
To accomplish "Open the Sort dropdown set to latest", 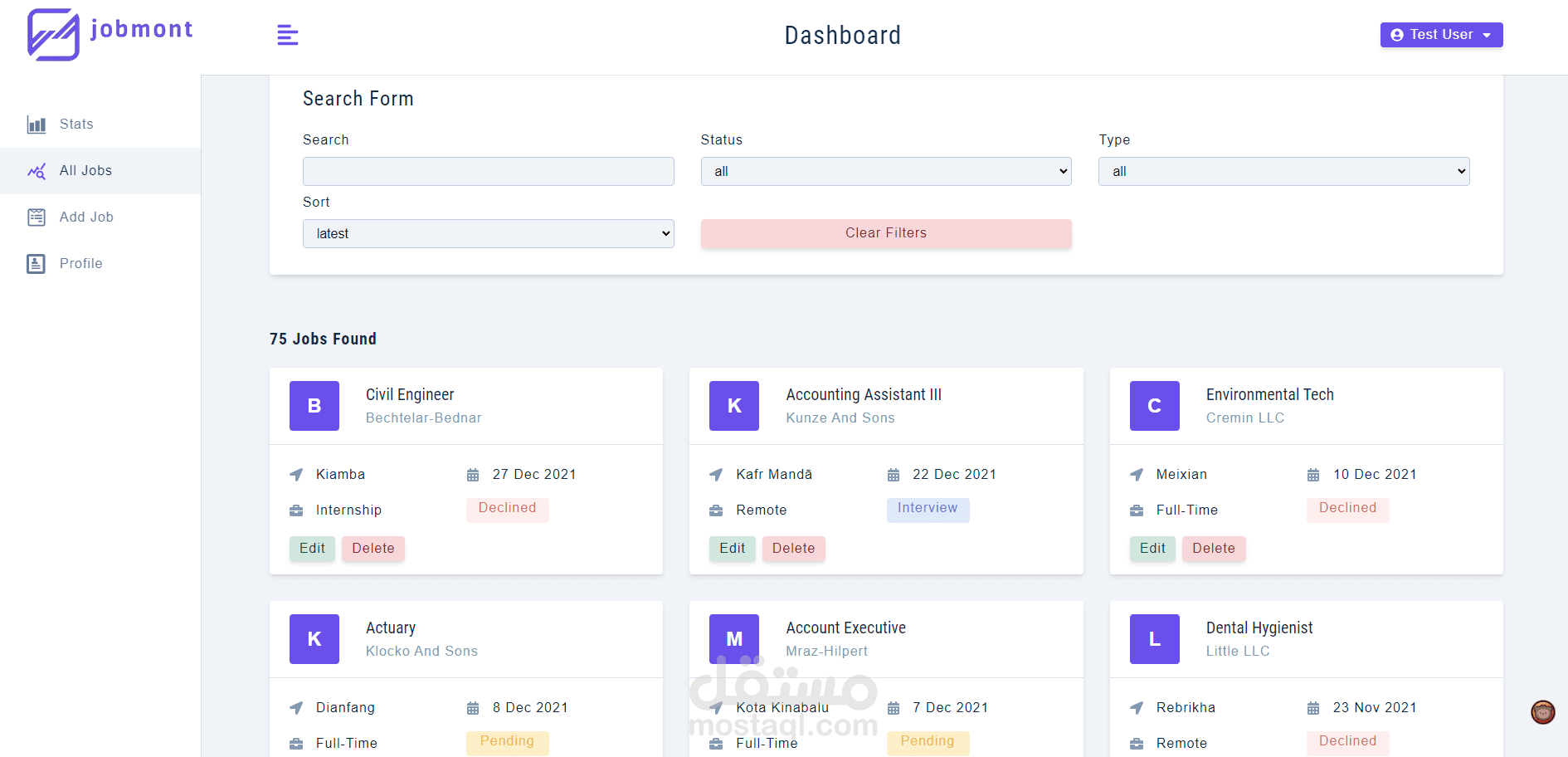I will [488, 233].
